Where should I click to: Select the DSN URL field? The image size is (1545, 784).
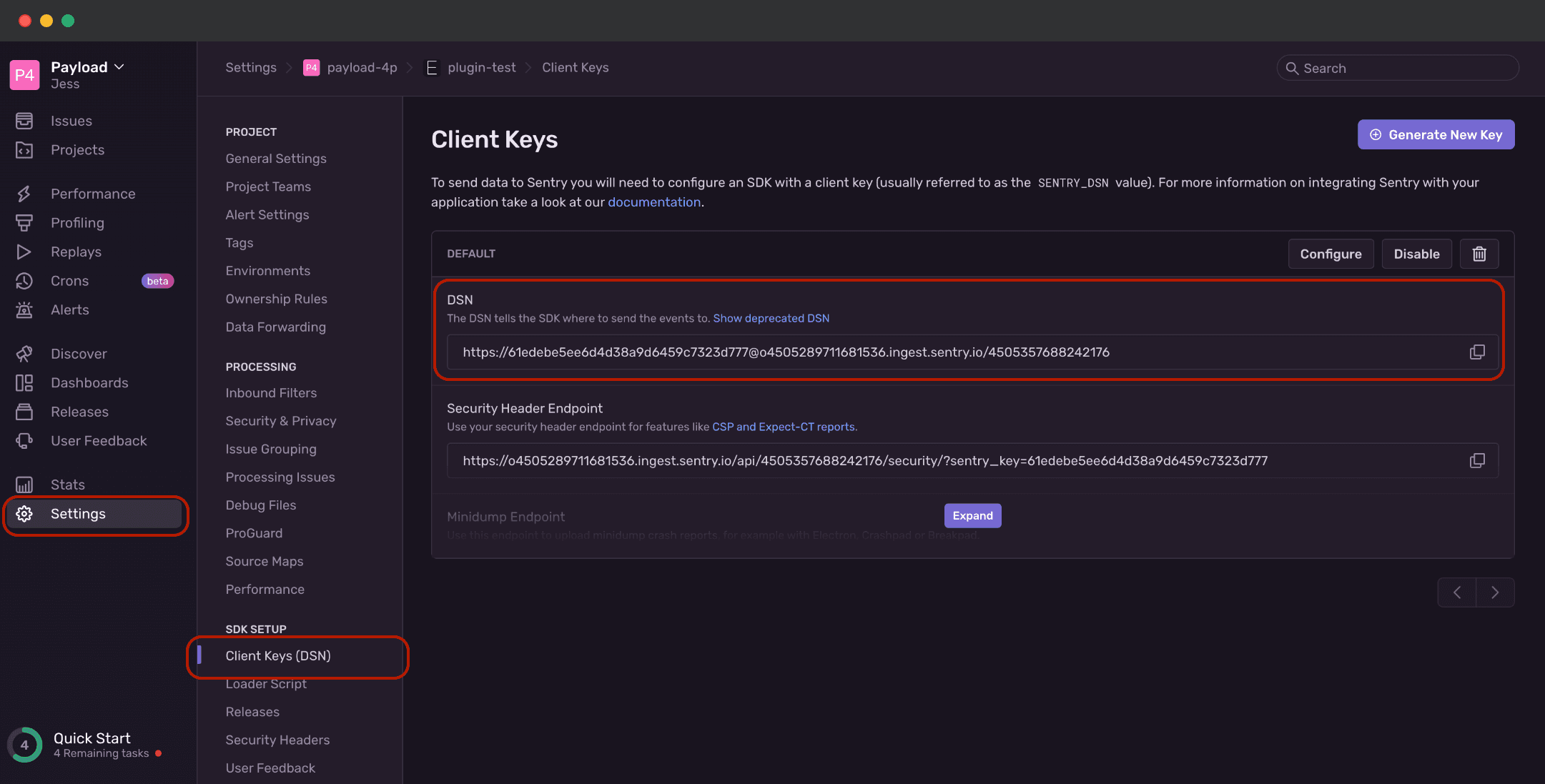(x=972, y=352)
